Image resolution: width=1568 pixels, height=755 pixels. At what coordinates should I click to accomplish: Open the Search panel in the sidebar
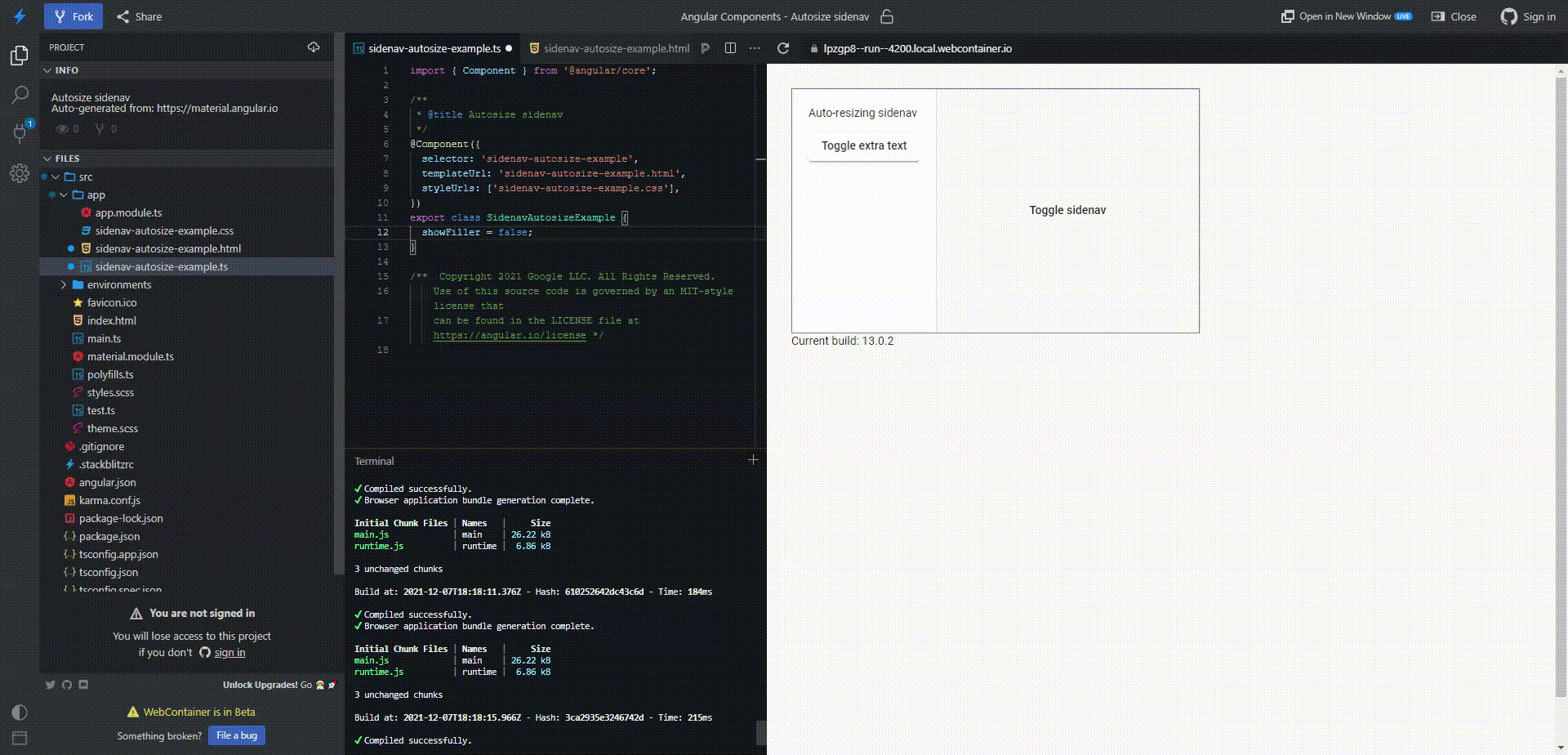point(20,95)
